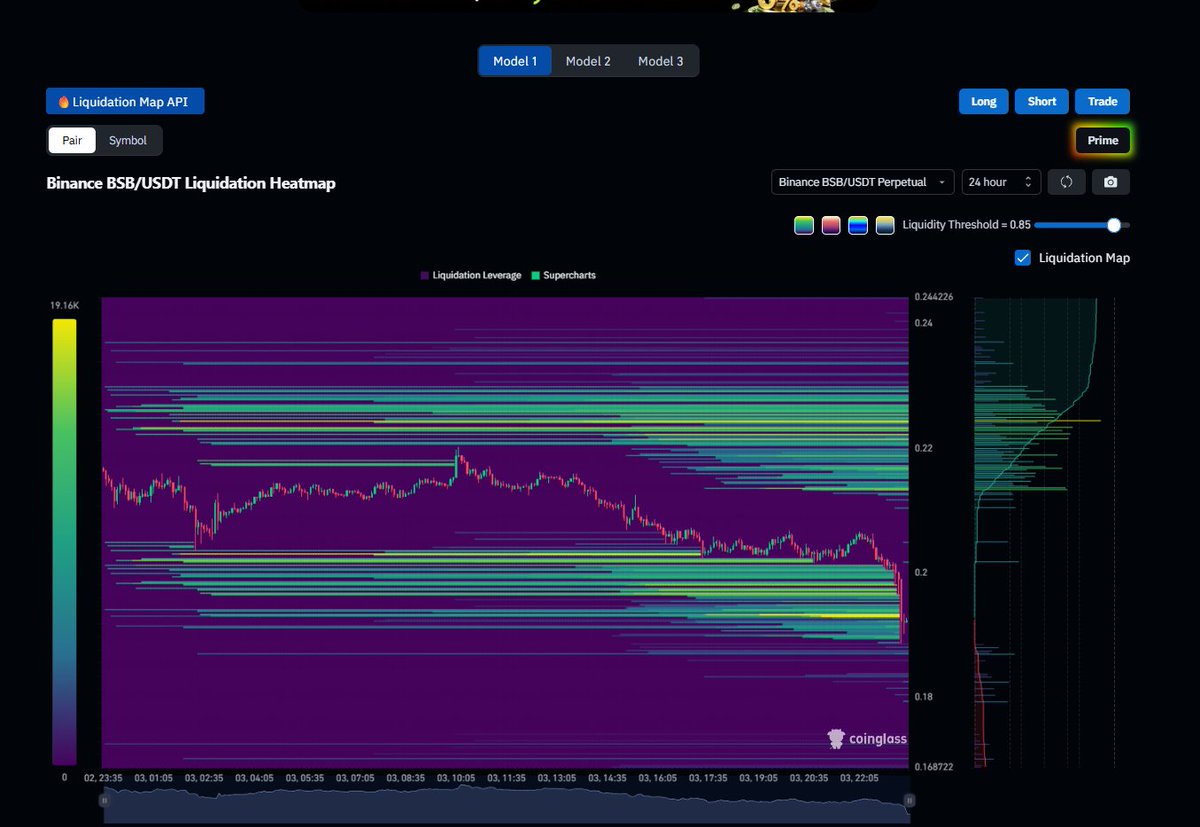Click the Short button
The width and height of the screenshot is (1200, 827).
click(1042, 101)
